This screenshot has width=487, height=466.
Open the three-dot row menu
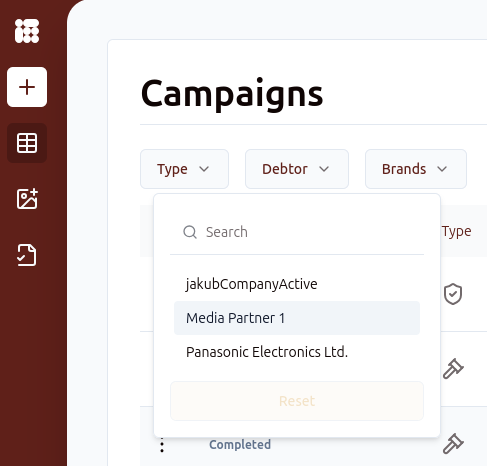162,445
